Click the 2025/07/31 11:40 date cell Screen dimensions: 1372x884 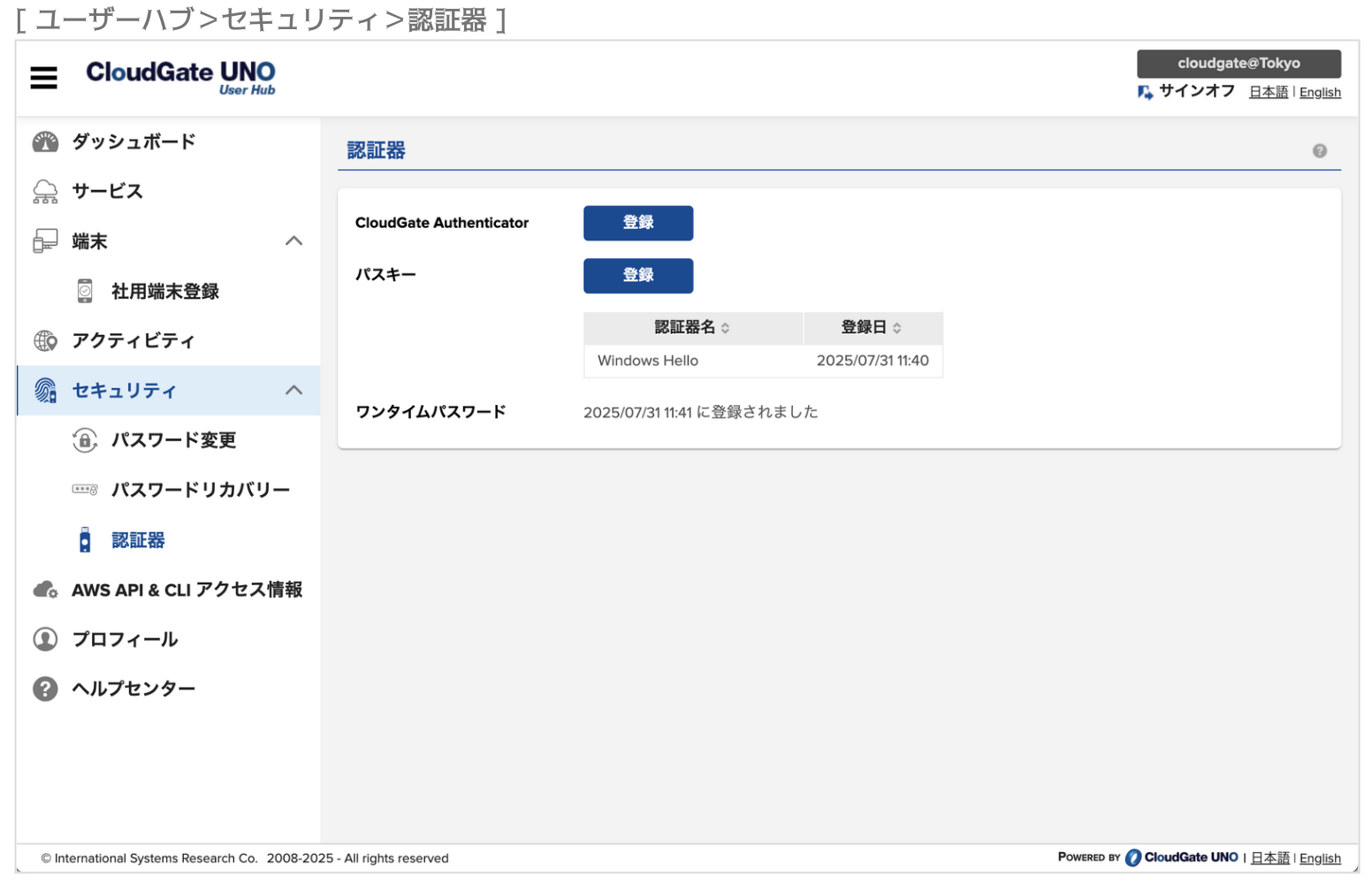point(873,361)
